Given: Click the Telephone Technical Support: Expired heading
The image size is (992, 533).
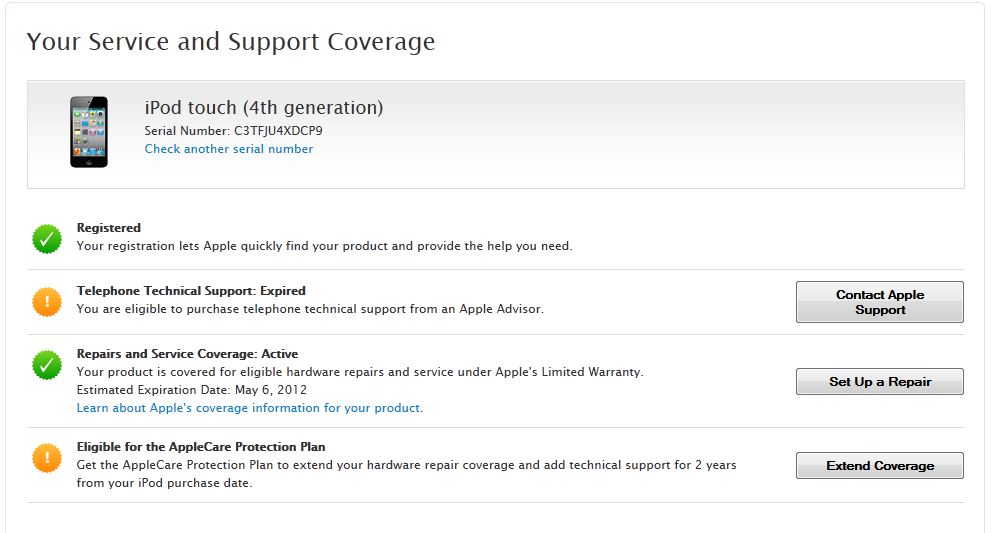Looking at the screenshot, I should (x=191, y=291).
